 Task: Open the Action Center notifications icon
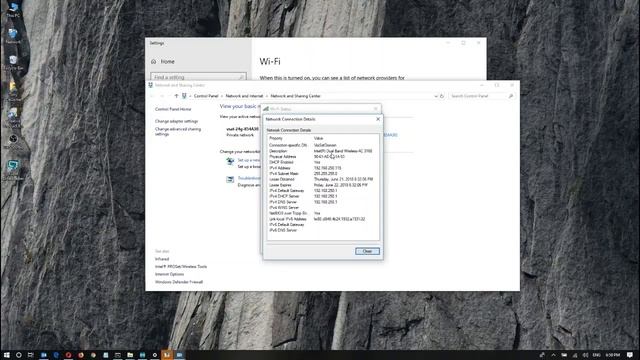(630, 355)
